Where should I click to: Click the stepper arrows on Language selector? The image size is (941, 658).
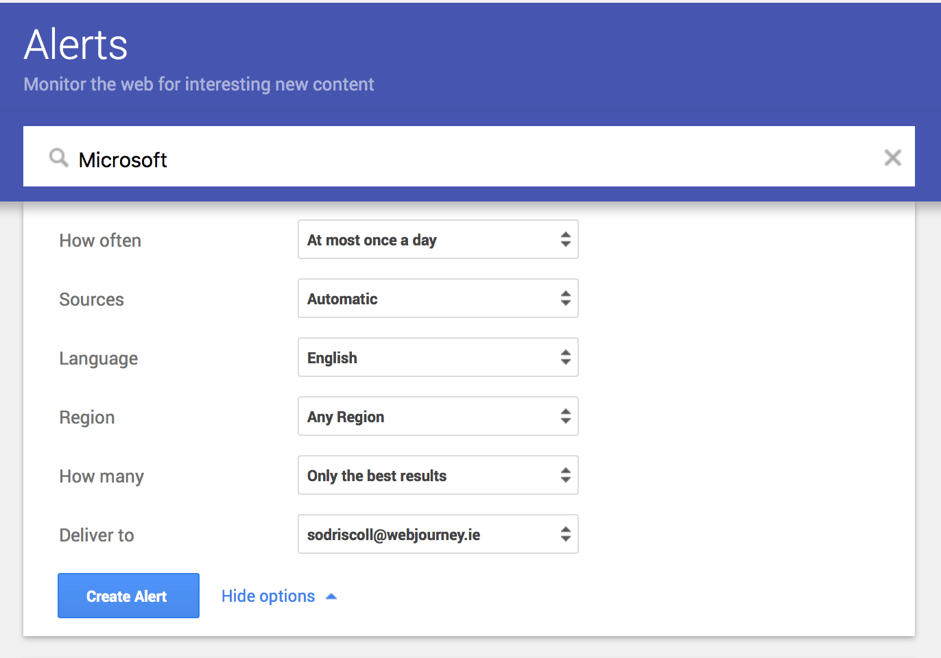[x=566, y=357]
